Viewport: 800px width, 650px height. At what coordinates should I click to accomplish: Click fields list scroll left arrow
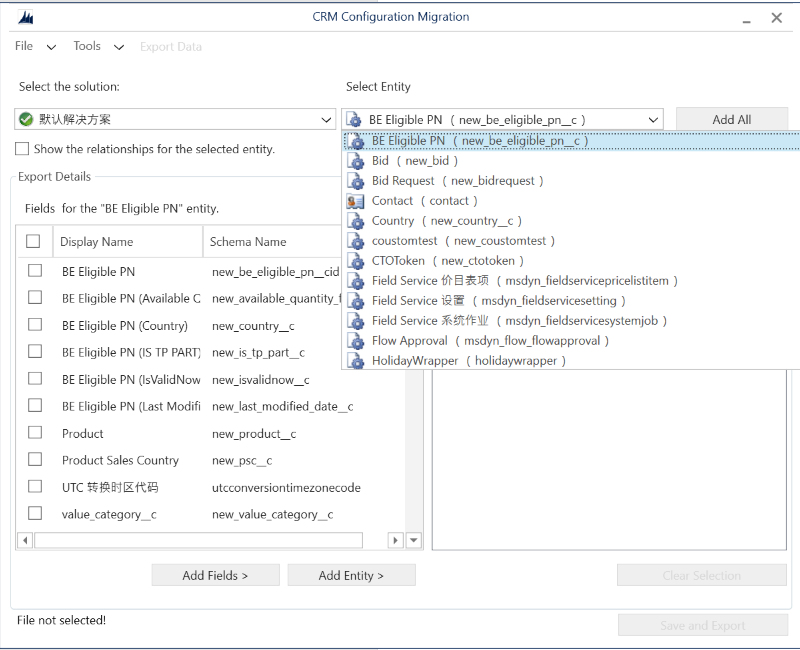coord(25,540)
